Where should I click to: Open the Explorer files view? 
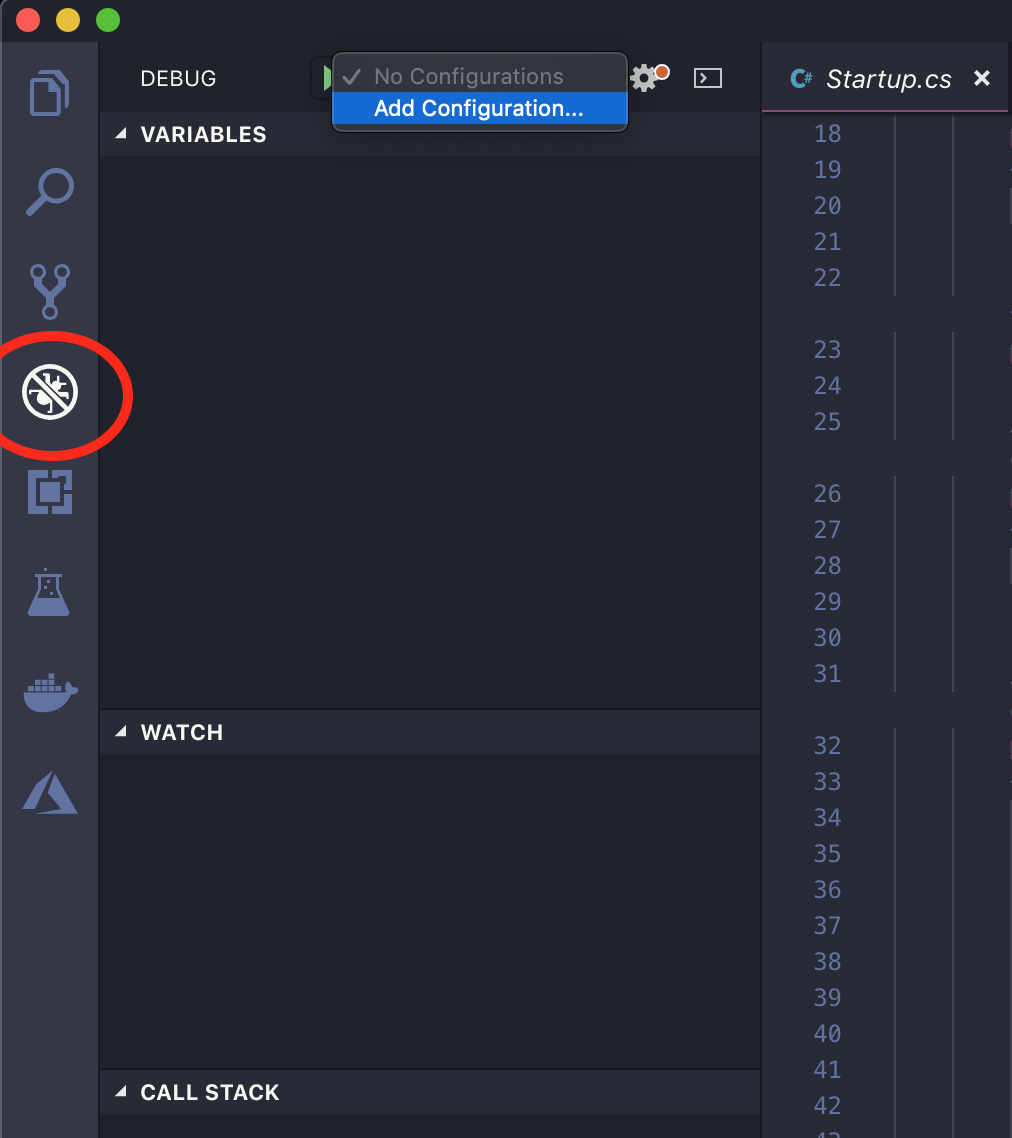(49, 93)
